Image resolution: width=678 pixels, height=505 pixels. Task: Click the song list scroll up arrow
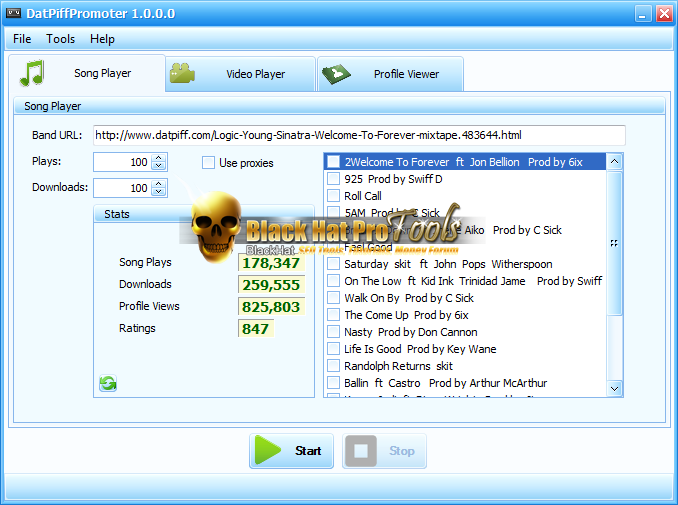coord(614,162)
